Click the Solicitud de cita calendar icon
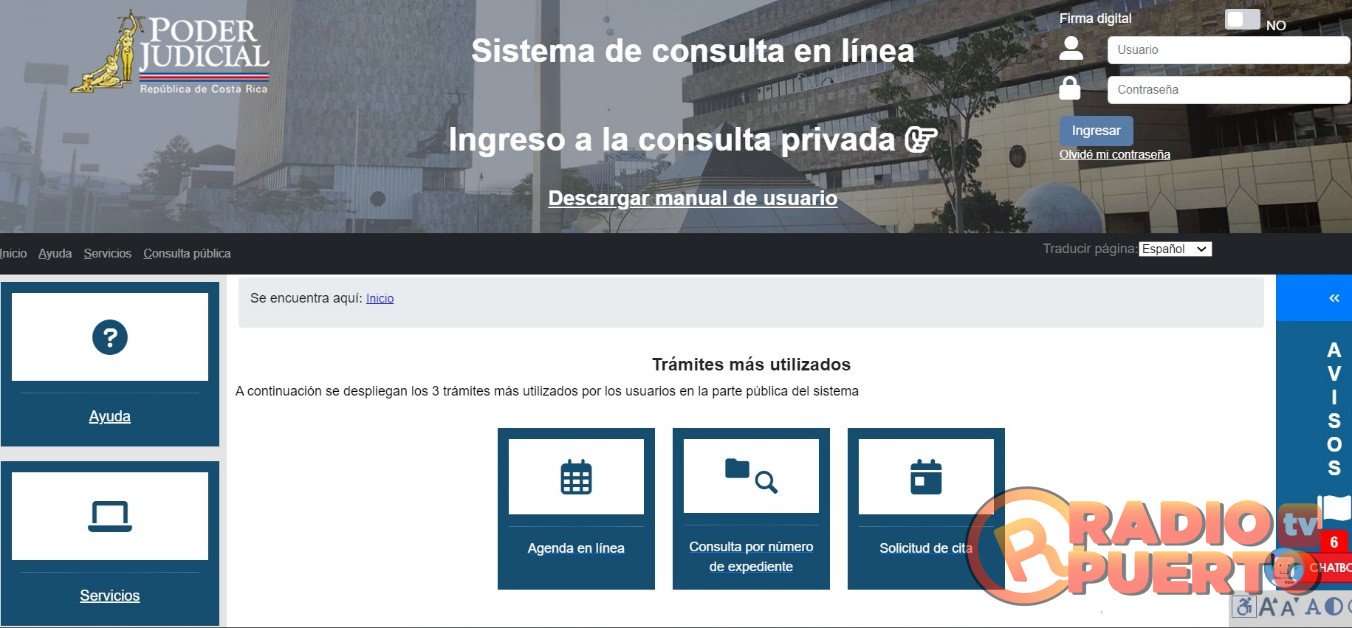 926,477
